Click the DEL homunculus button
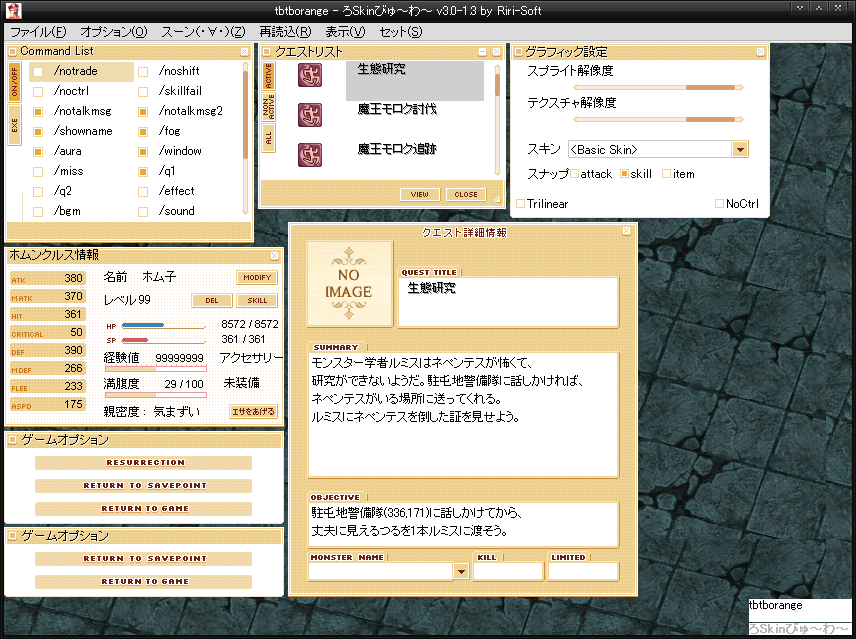Viewport: 856px width, 639px height. (x=212, y=300)
